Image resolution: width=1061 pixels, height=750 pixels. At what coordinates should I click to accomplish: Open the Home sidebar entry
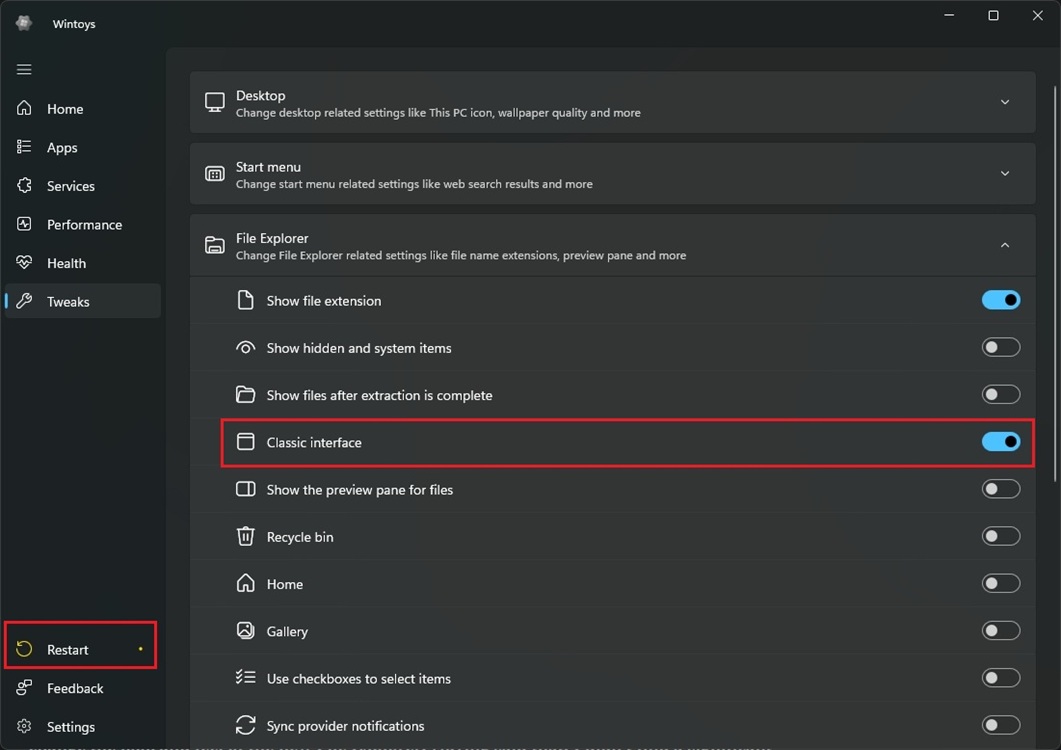point(65,108)
